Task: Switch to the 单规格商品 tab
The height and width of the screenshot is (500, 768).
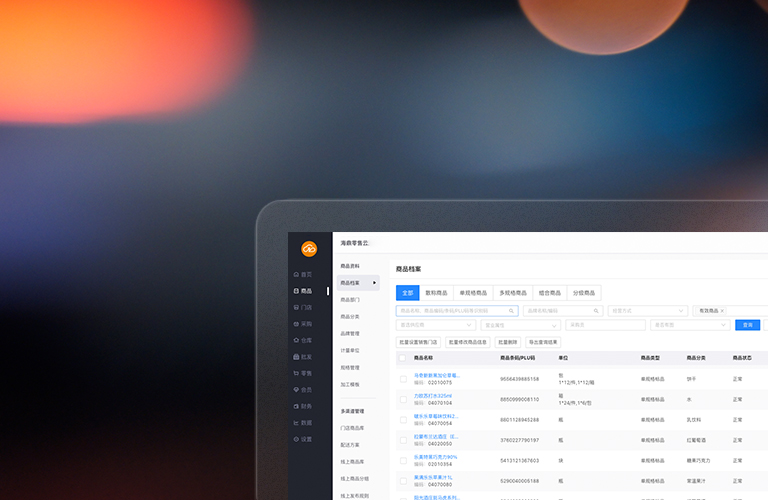Action: (x=473, y=293)
